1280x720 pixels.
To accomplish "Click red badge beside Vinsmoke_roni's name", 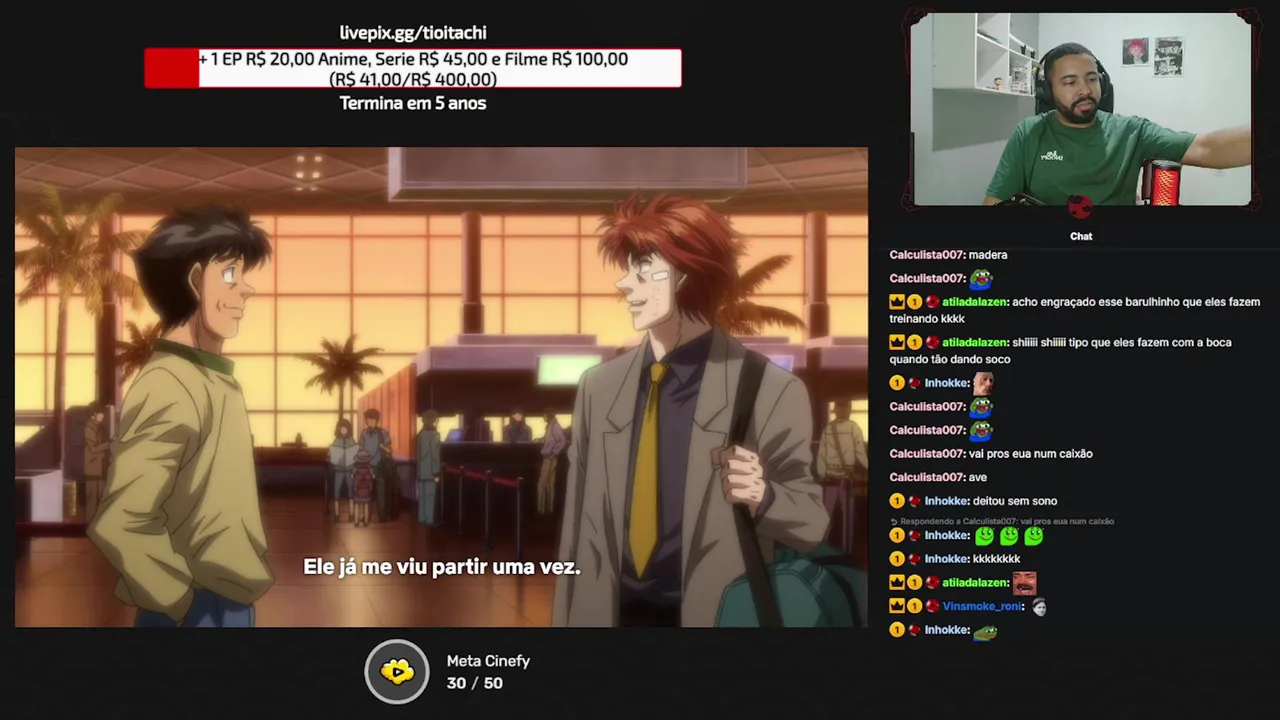I will pyautogui.click(x=931, y=606).
